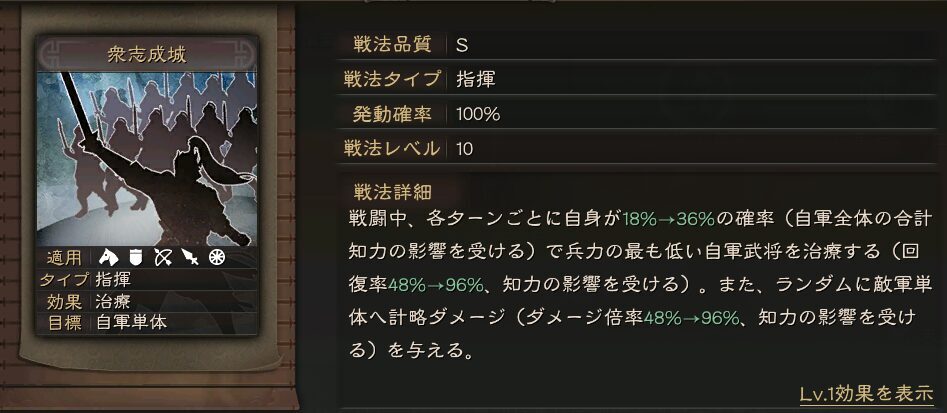947x413 pixels.
Task: Select the 衆志成城 card title banner
Action: pos(147,55)
